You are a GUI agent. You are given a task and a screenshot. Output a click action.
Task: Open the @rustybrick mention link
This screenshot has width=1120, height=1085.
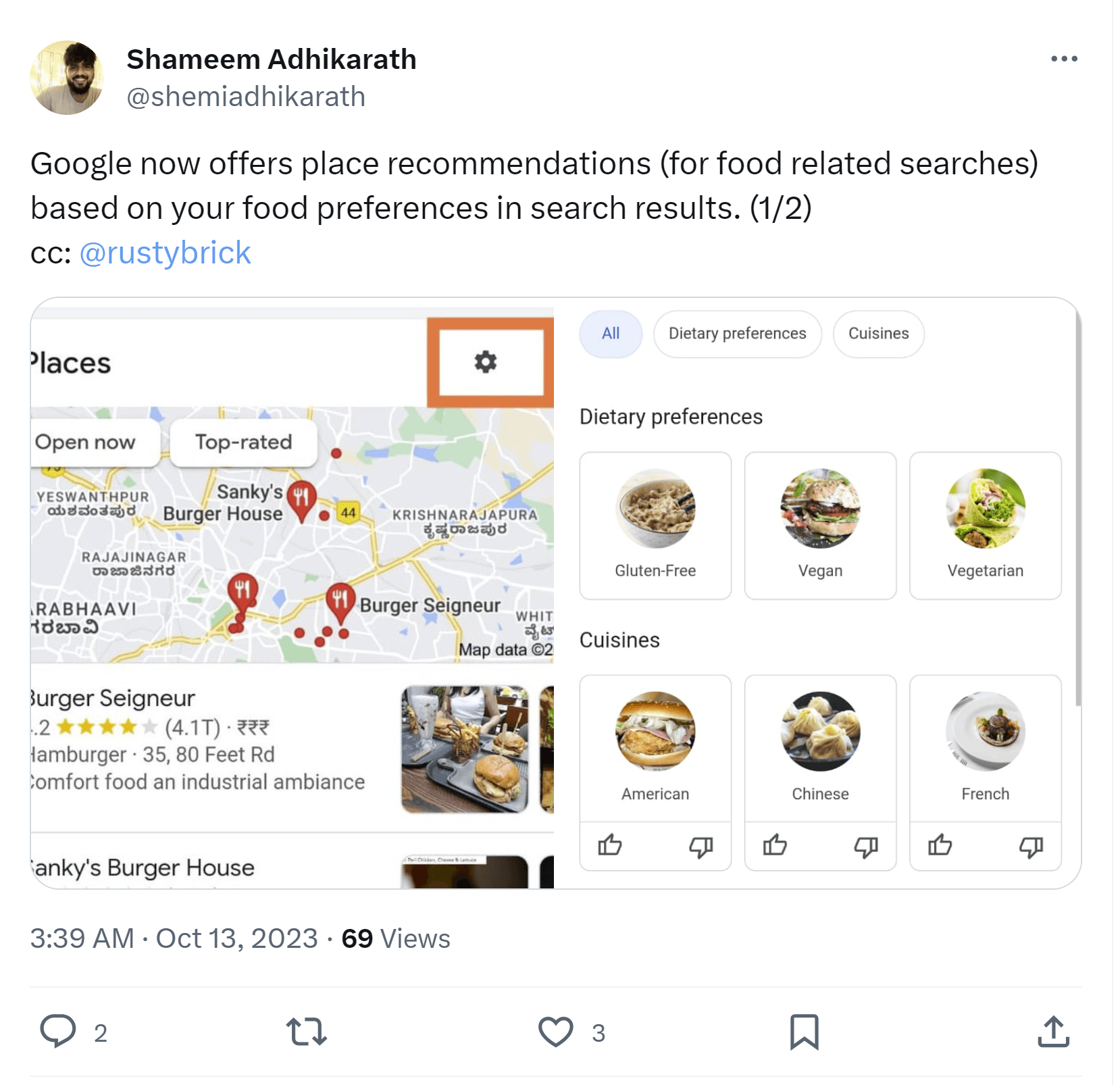point(165,253)
